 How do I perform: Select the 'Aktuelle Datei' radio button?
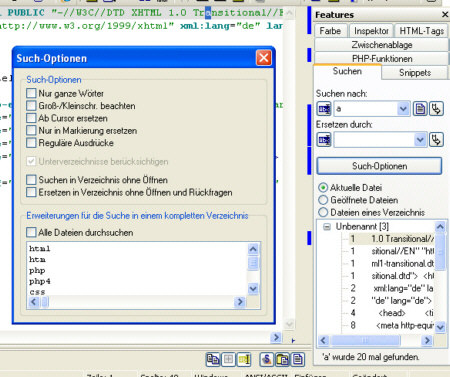[x=323, y=188]
